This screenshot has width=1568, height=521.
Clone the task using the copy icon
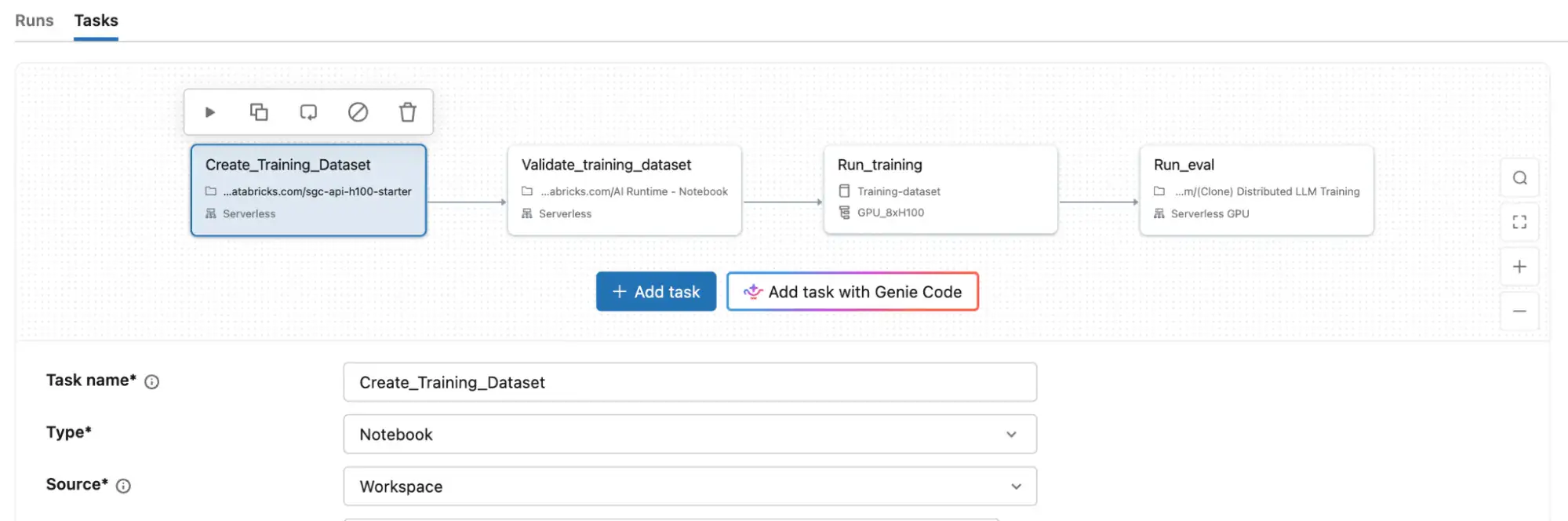pos(259,112)
